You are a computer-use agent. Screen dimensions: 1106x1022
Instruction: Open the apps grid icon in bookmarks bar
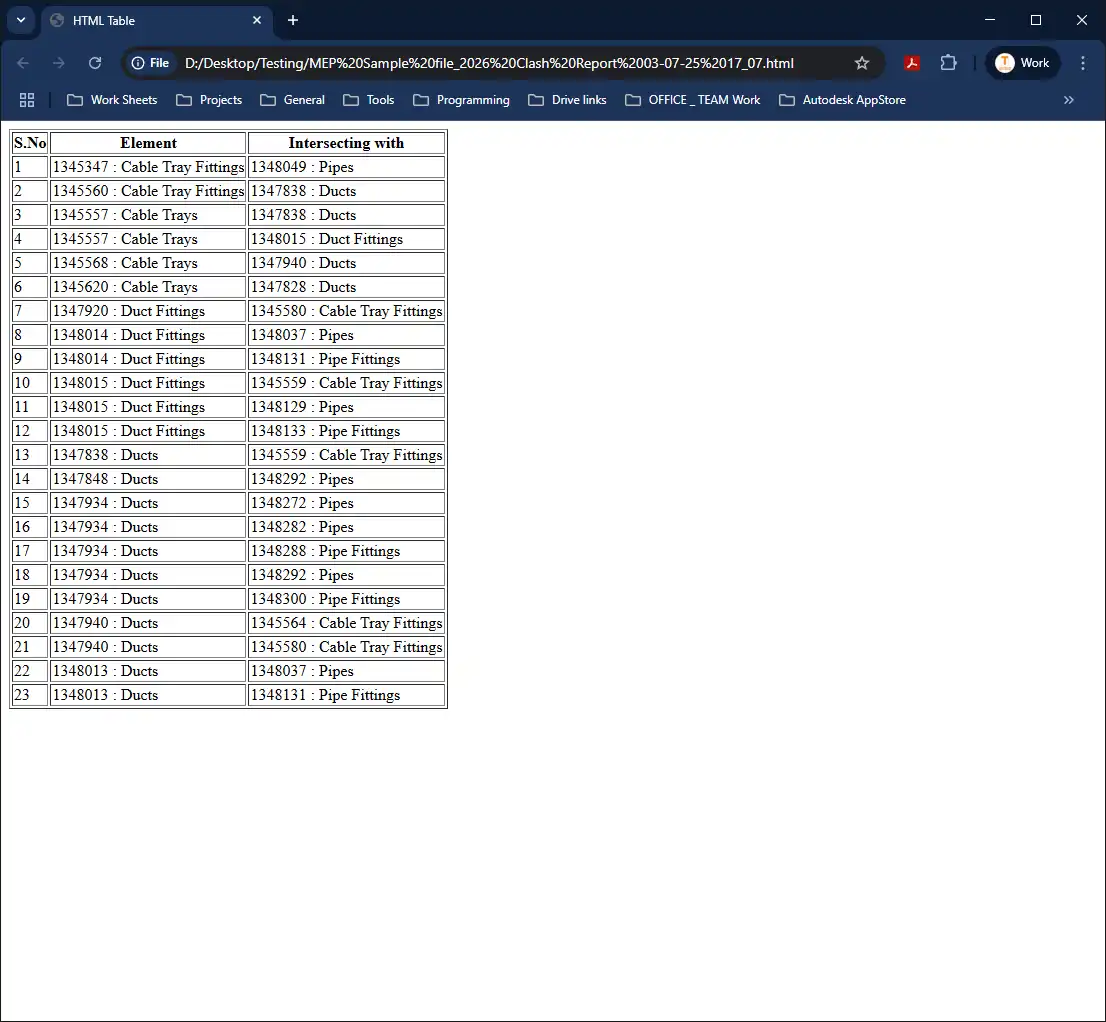(x=27, y=100)
